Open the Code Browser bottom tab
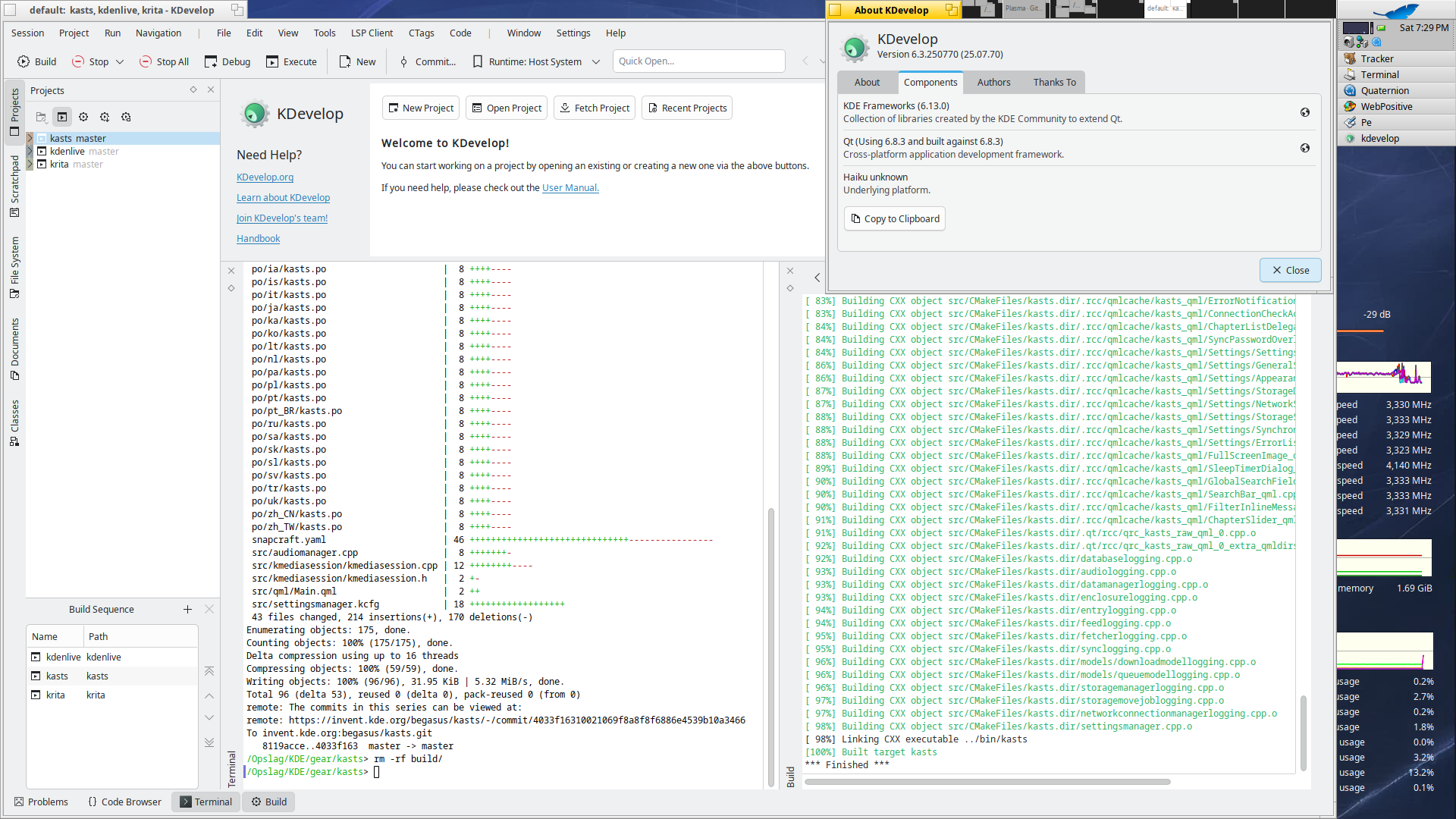The height and width of the screenshot is (819, 1456). (124, 802)
